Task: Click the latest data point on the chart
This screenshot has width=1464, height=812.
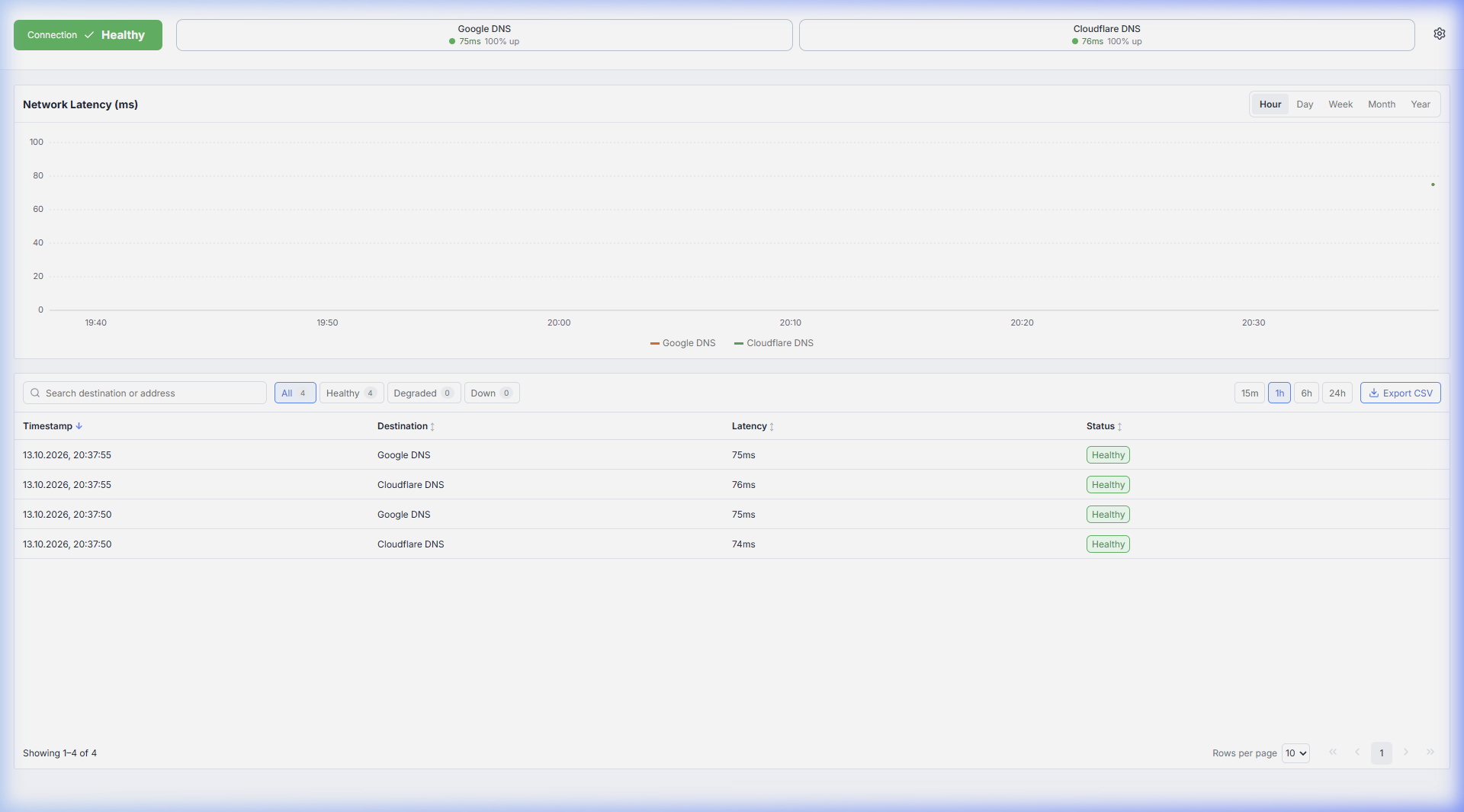Action: pos(1433,185)
